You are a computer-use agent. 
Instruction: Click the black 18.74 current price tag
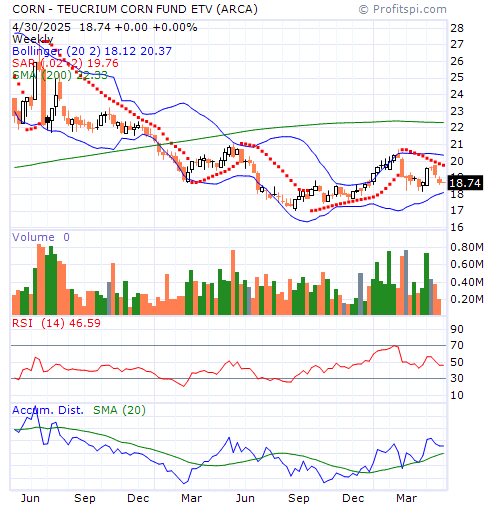click(x=465, y=183)
